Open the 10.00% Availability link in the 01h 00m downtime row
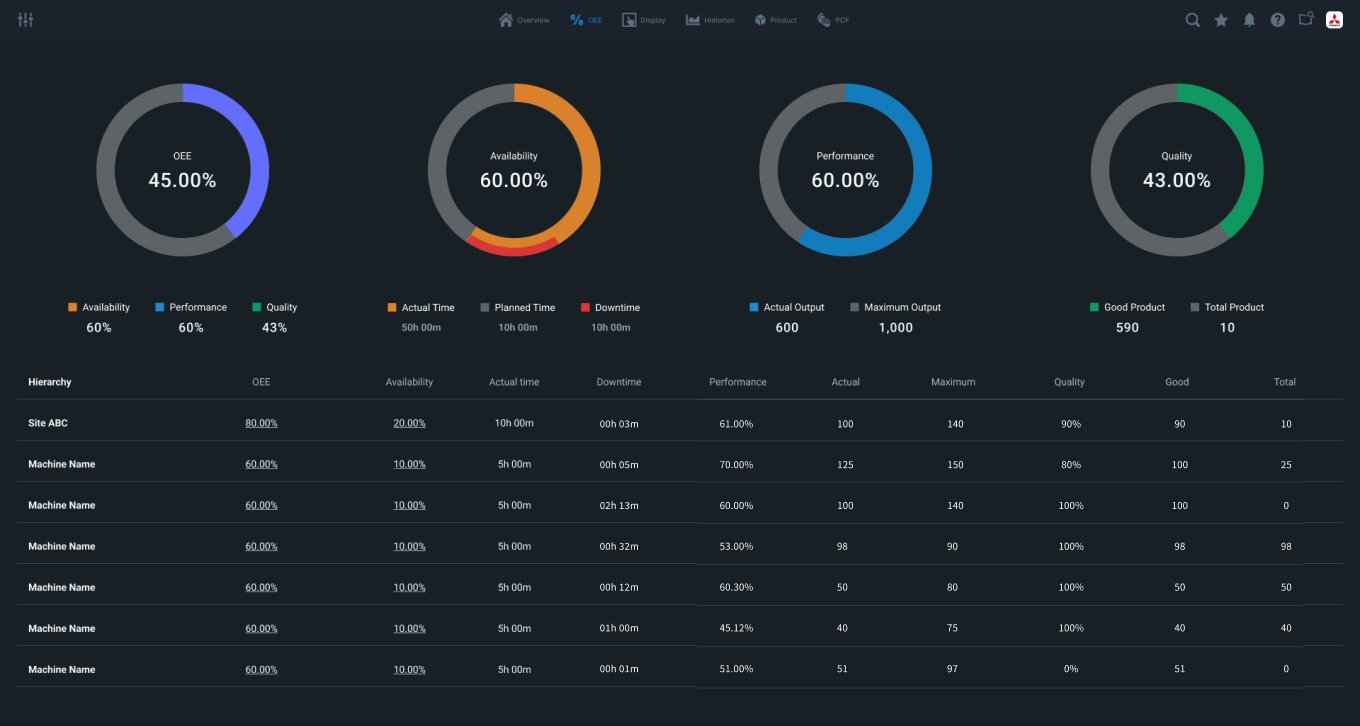Viewport: 1360px width, 726px height. (x=409, y=628)
